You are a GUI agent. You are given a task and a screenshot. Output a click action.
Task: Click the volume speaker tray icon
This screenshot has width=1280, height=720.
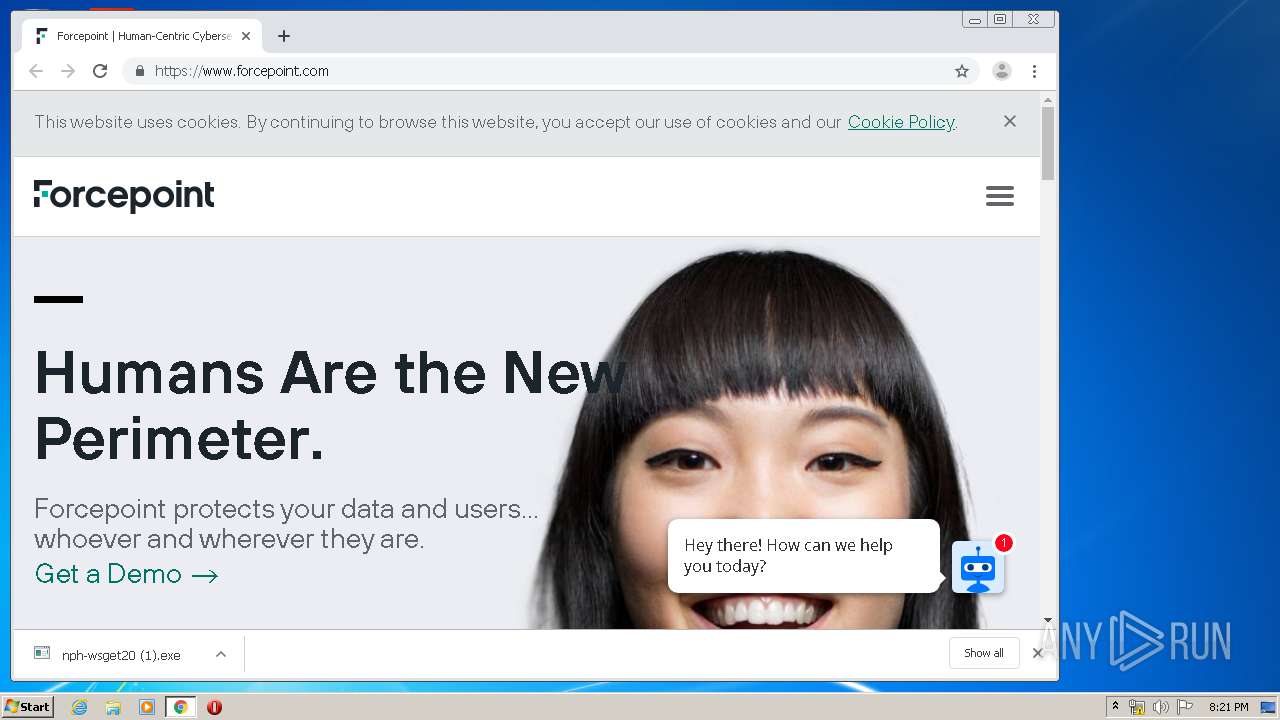pos(1161,707)
